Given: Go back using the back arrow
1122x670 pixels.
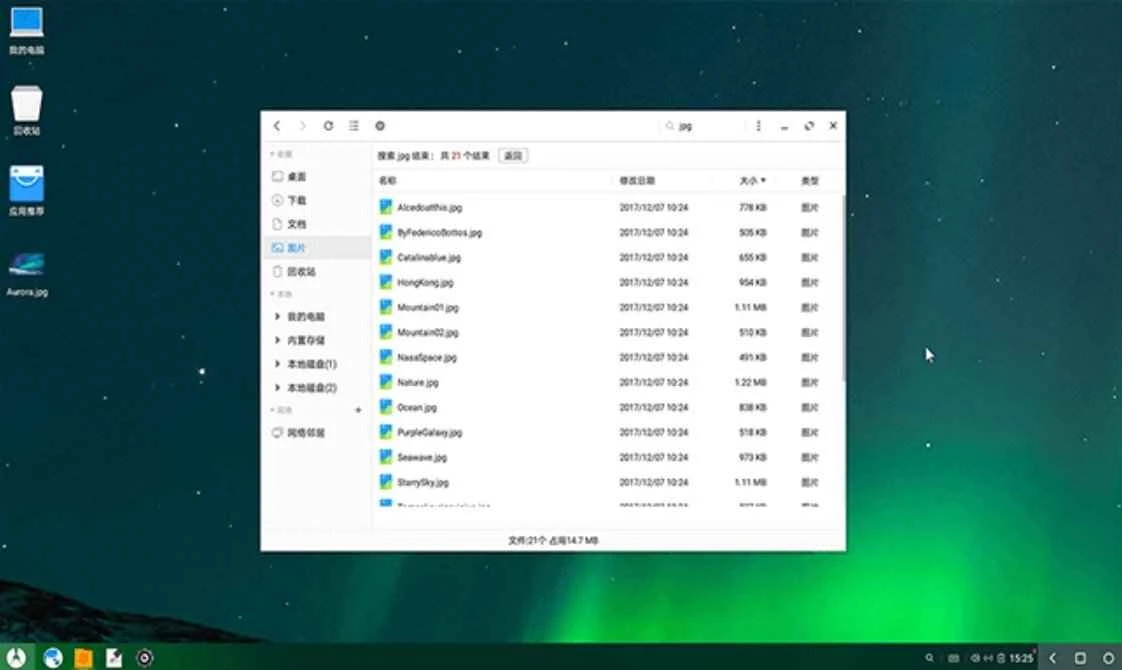Looking at the screenshot, I should pos(277,126).
